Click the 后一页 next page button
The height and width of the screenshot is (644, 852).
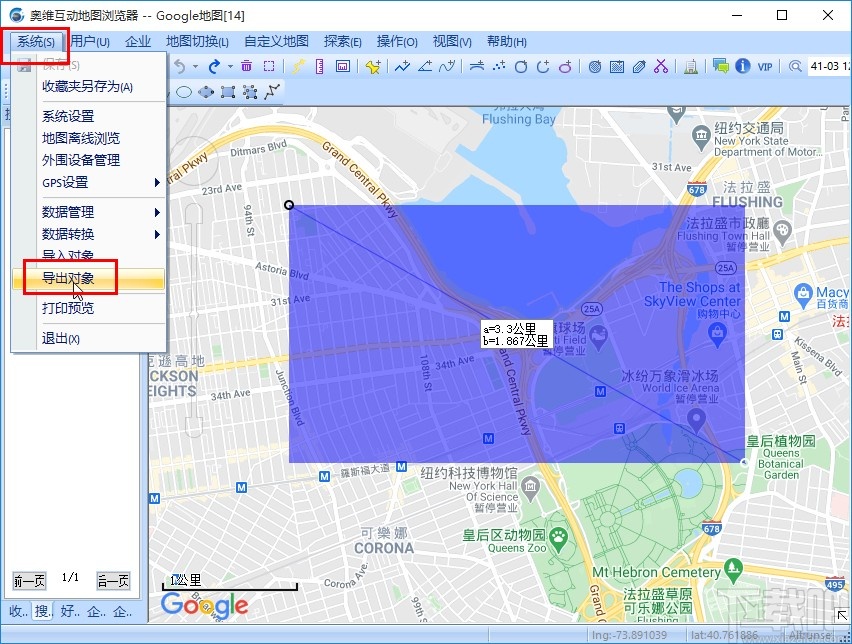[x=113, y=580]
